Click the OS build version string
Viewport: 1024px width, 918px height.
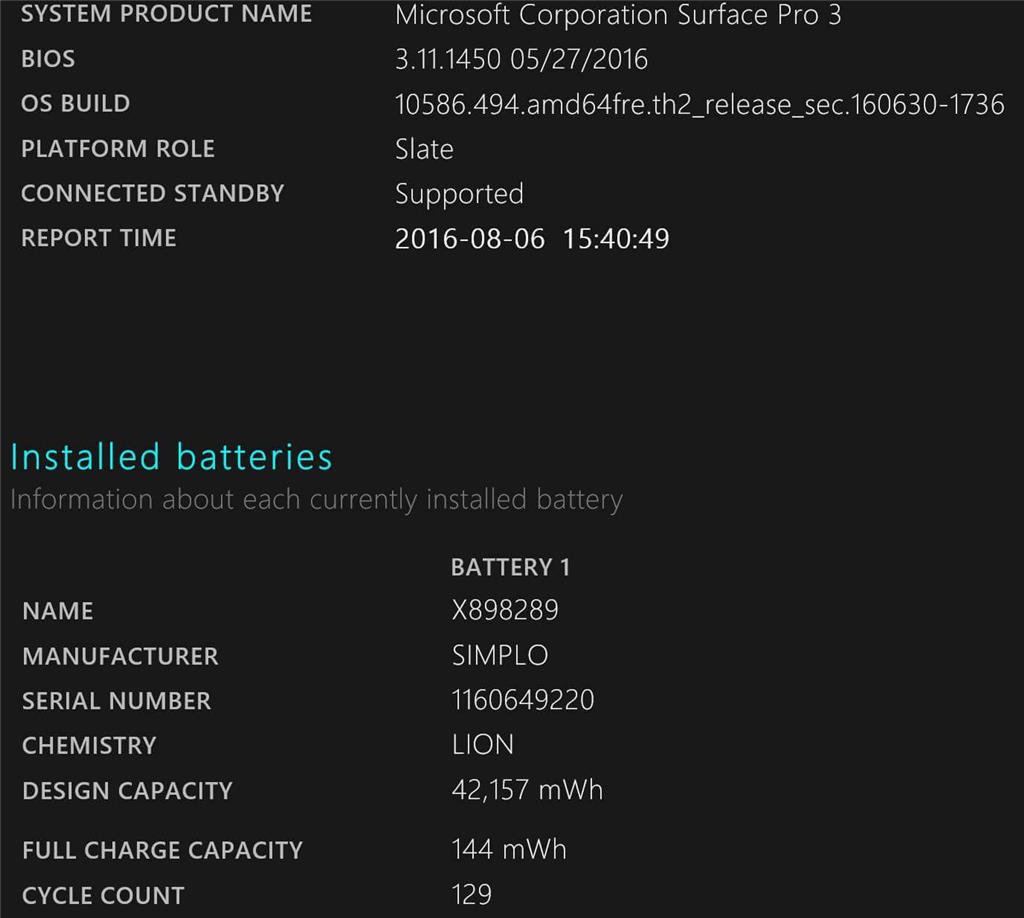pyautogui.click(x=699, y=105)
